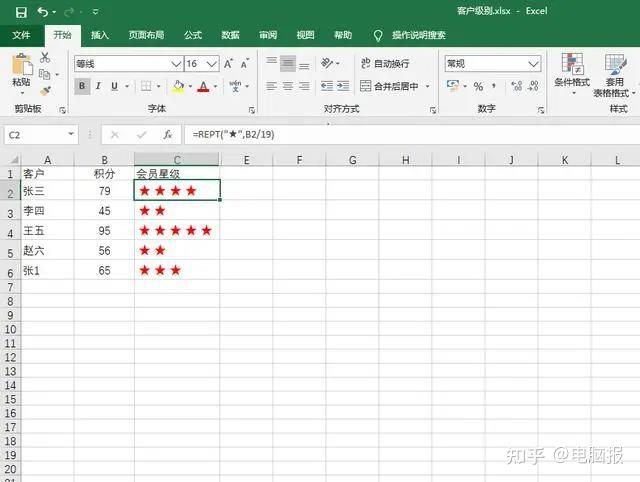Switch to the 视图 tab
The height and width of the screenshot is (482, 640).
305,35
